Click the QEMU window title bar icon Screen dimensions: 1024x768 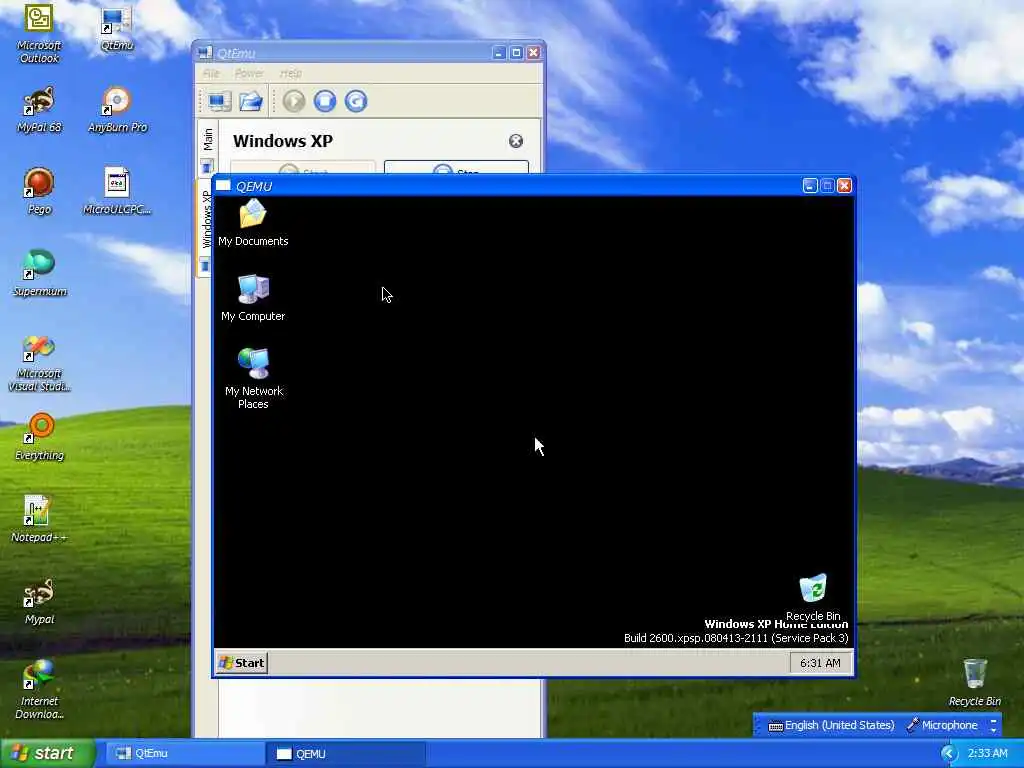pos(223,185)
